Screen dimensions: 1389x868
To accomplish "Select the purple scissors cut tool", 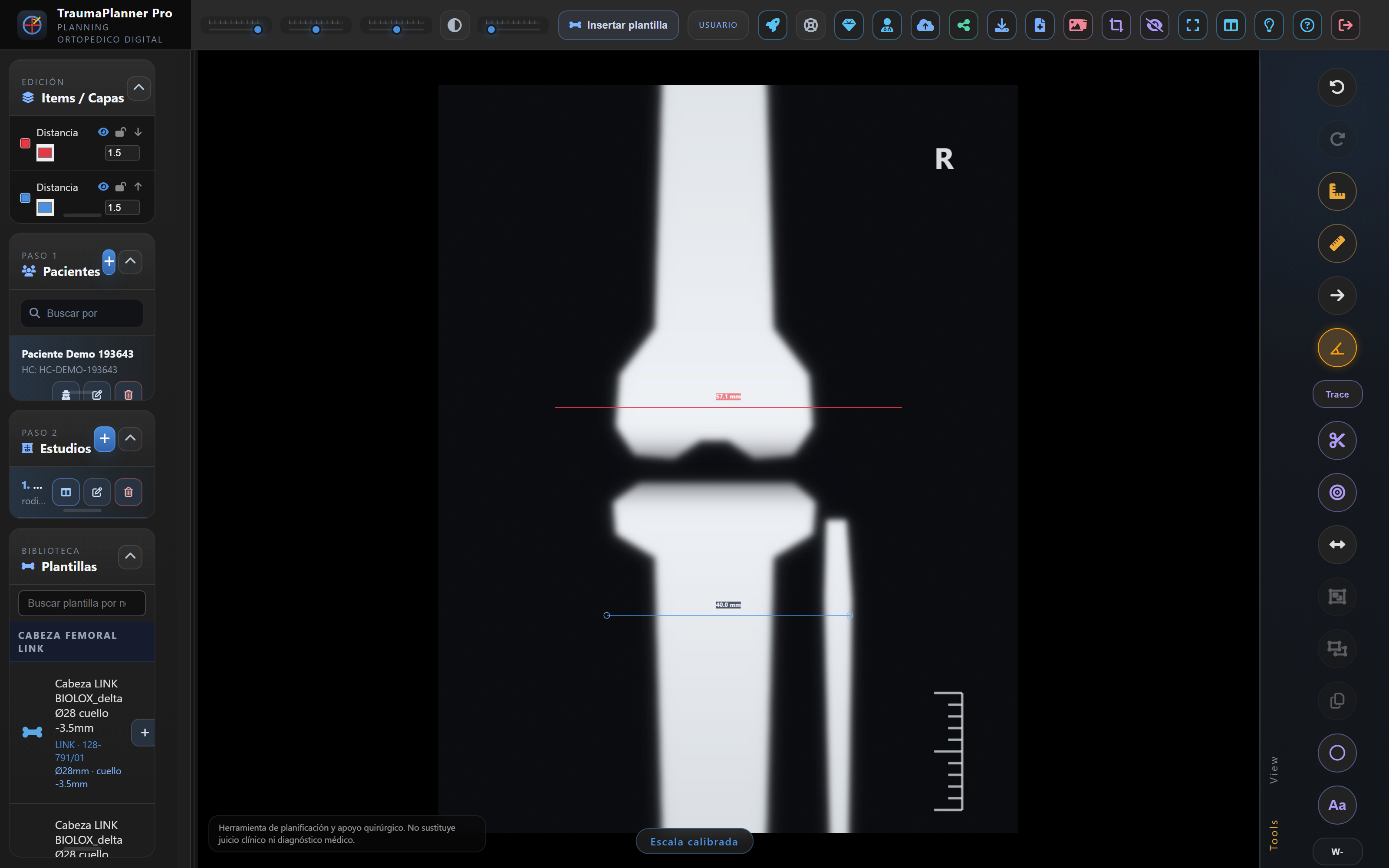I will [x=1337, y=441].
